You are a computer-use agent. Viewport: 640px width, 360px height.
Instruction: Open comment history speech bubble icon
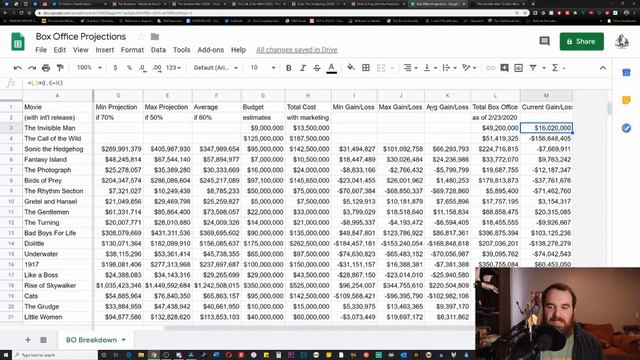pos(544,41)
